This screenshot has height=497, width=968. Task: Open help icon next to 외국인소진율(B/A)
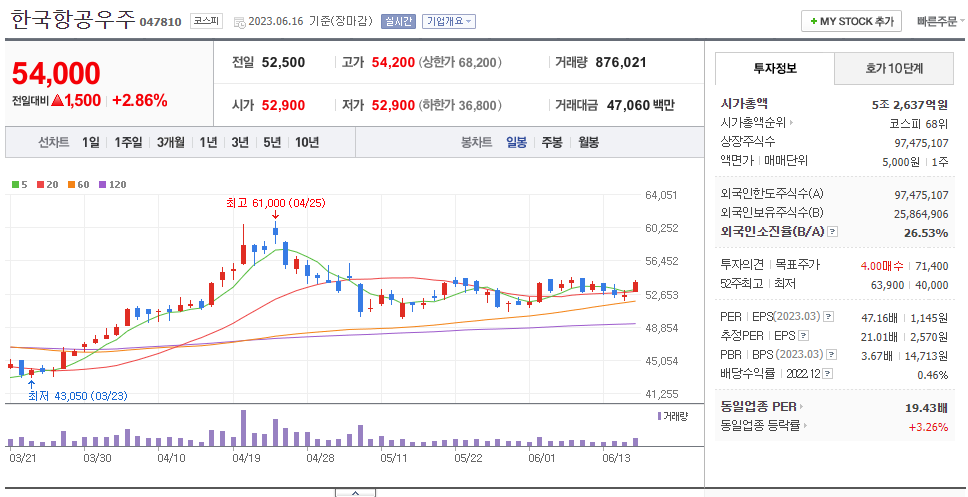tap(833, 232)
